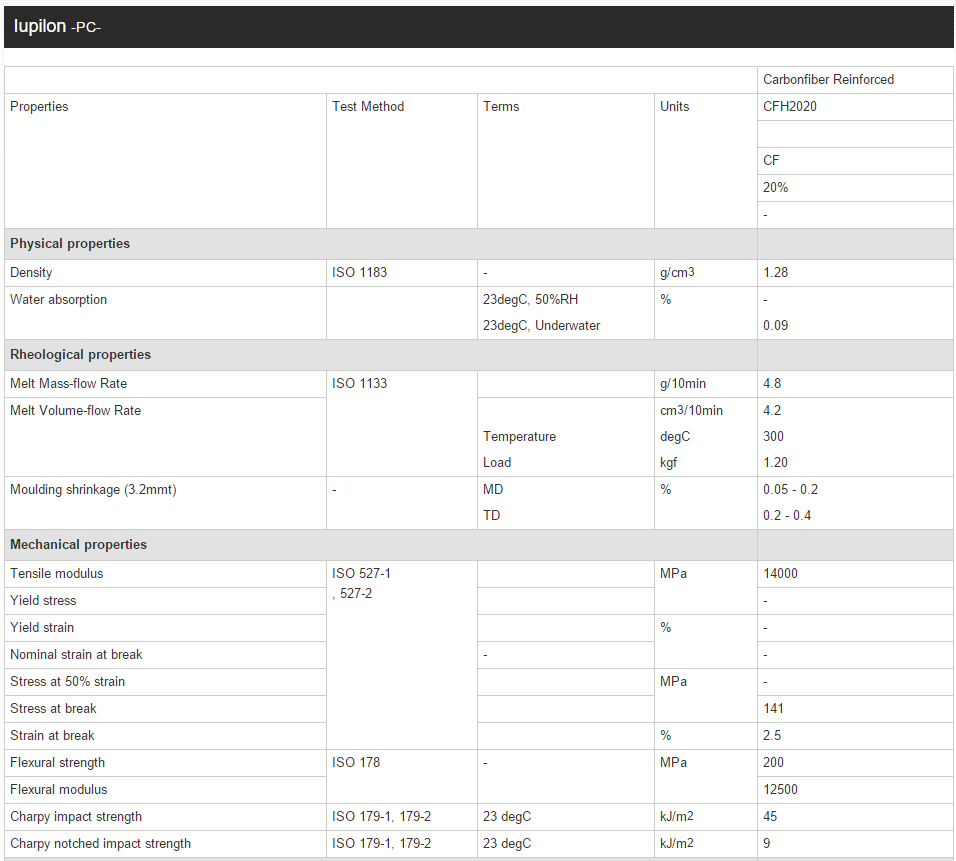Select the flexural modulus value '12500'
This screenshot has width=956, height=861.
[780, 790]
